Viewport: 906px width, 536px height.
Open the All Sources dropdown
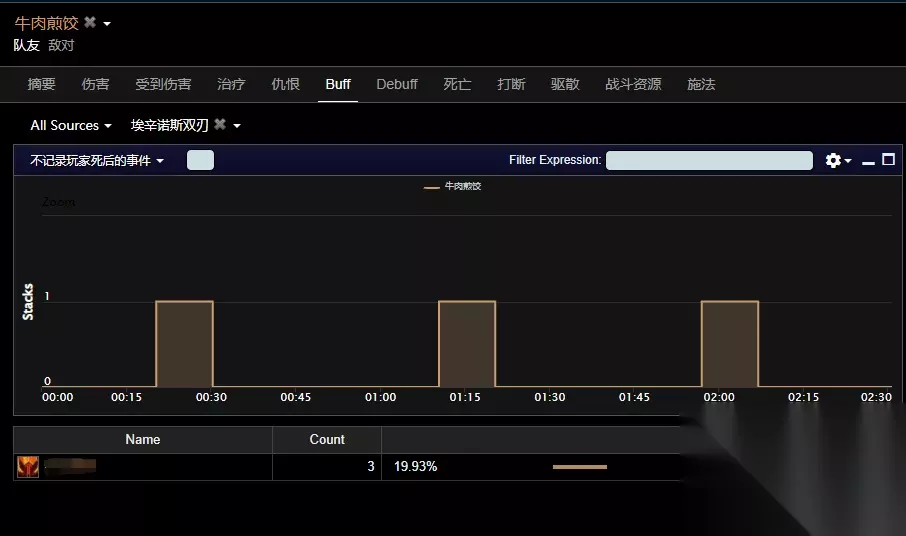click(71, 125)
